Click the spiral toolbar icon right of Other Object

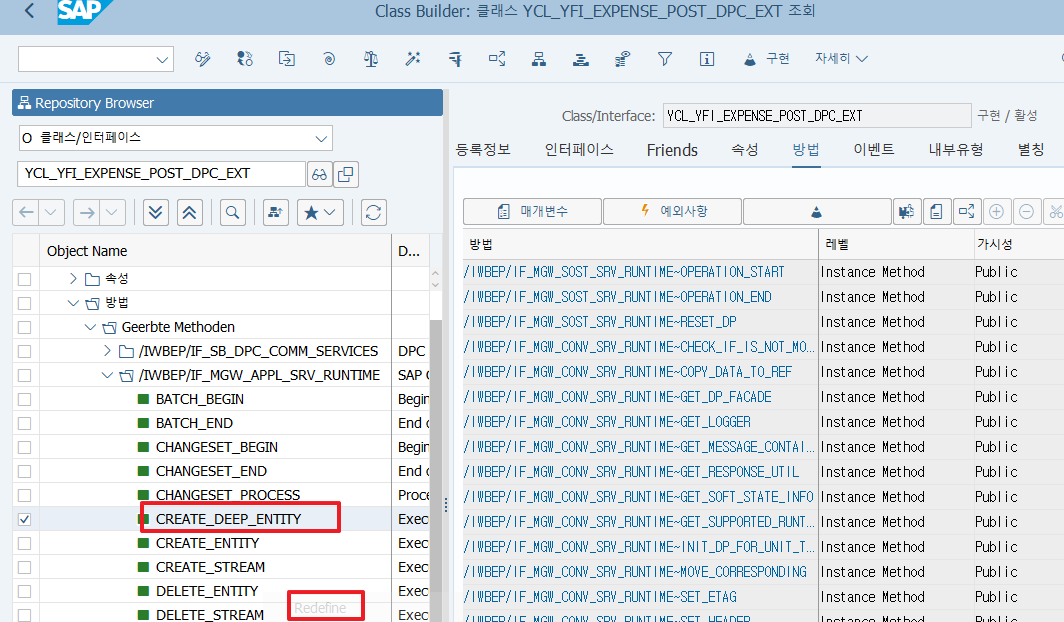(329, 59)
